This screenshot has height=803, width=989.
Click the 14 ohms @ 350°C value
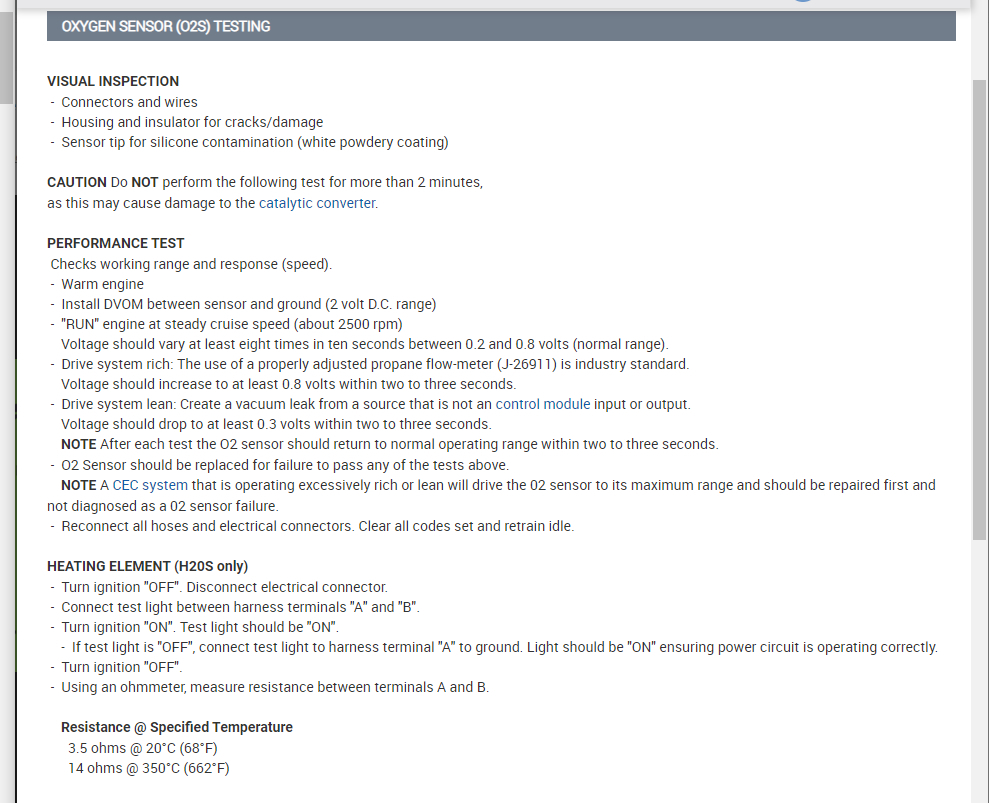coord(148,768)
